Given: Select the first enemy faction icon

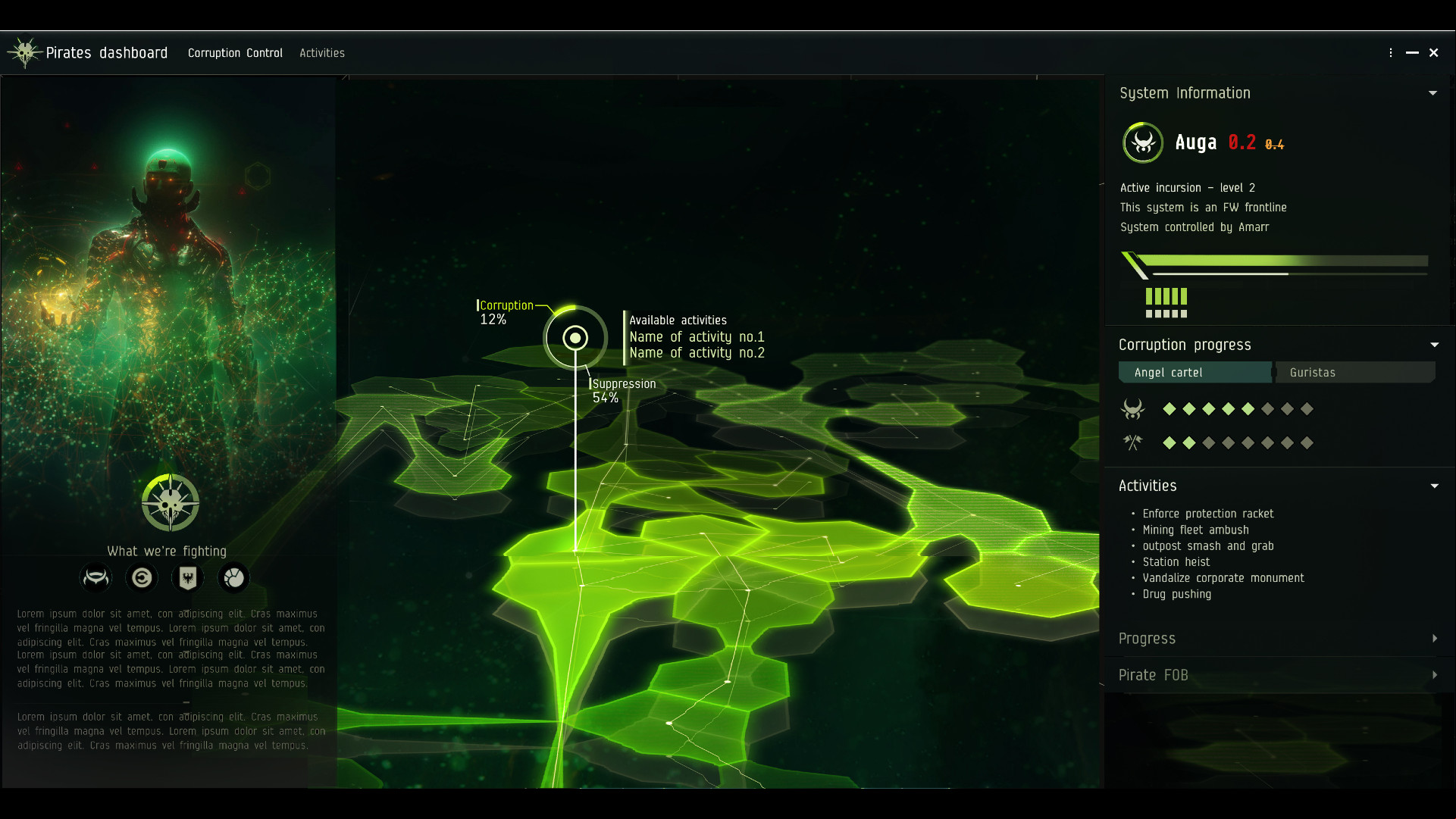Looking at the screenshot, I should 96,578.
